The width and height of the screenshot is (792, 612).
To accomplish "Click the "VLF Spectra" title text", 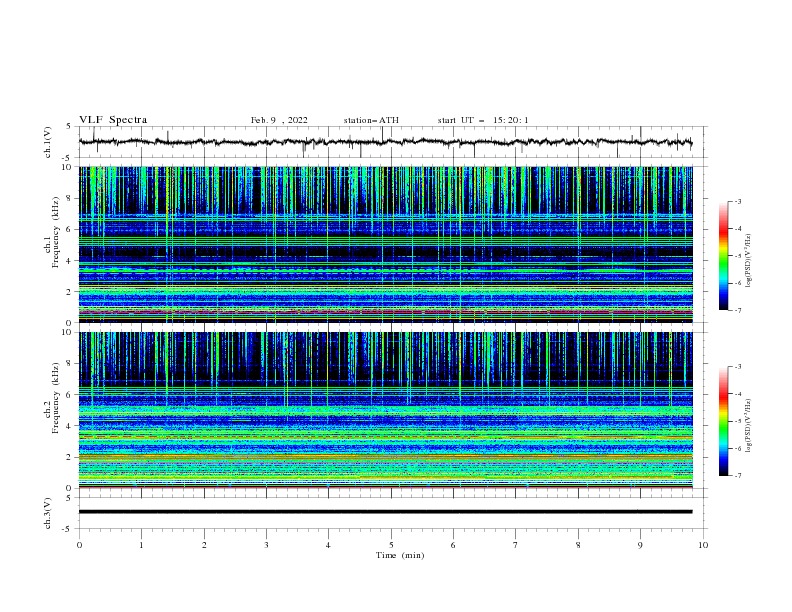I will 113,120.
